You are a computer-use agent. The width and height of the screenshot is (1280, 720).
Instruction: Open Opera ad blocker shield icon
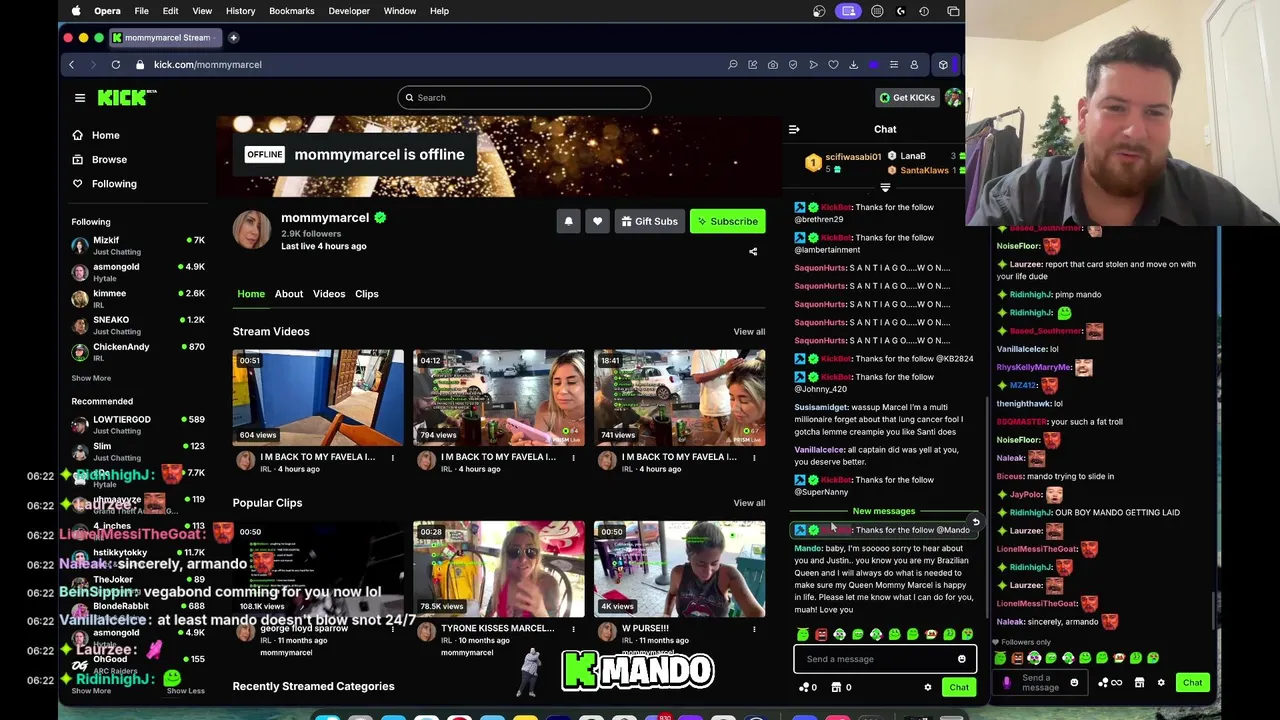tap(793, 65)
